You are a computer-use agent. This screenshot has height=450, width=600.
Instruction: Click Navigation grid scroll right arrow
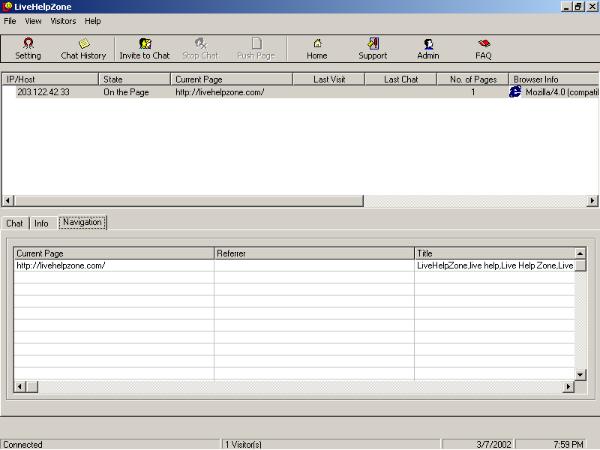568,386
